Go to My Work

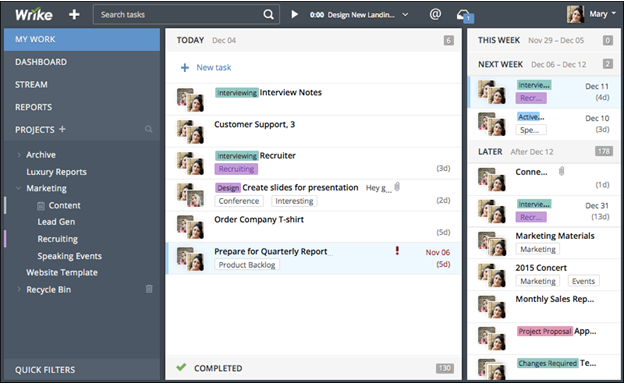coord(82,39)
